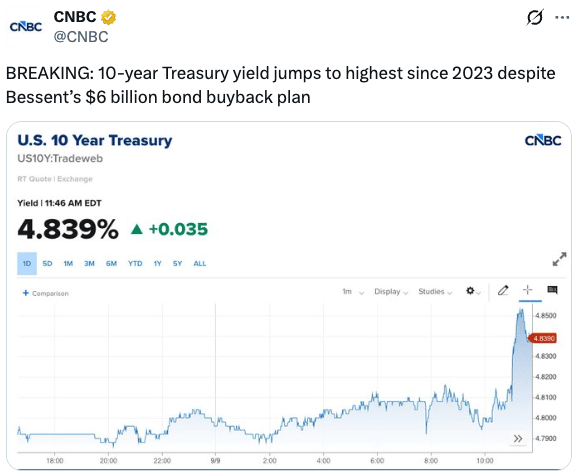The image size is (580, 474).
Task: Toggle the crosshair tool
Action: (528, 290)
